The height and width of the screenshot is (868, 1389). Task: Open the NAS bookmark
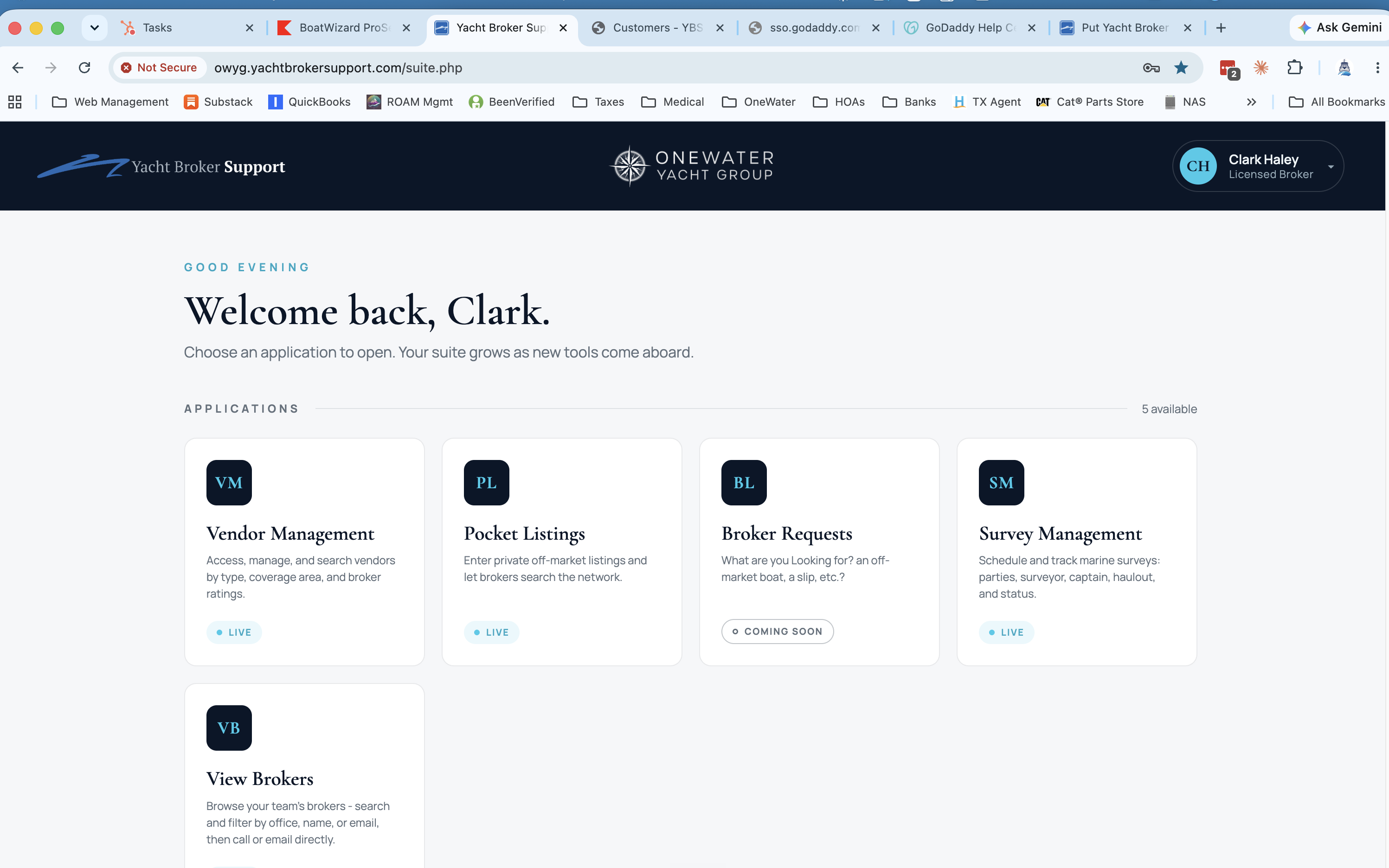pos(1184,102)
